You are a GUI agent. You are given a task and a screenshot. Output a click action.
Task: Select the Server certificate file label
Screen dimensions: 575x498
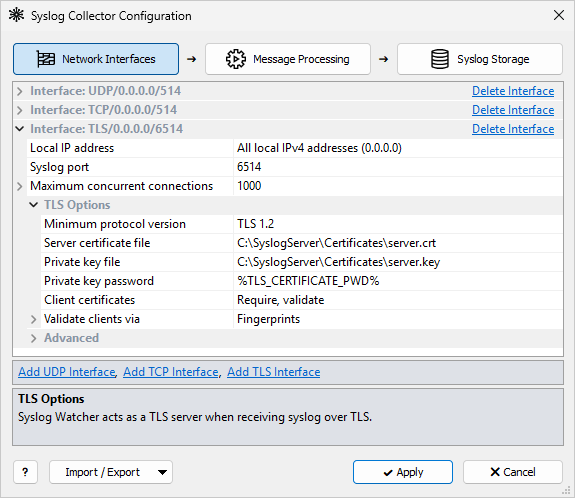pos(97,243)
